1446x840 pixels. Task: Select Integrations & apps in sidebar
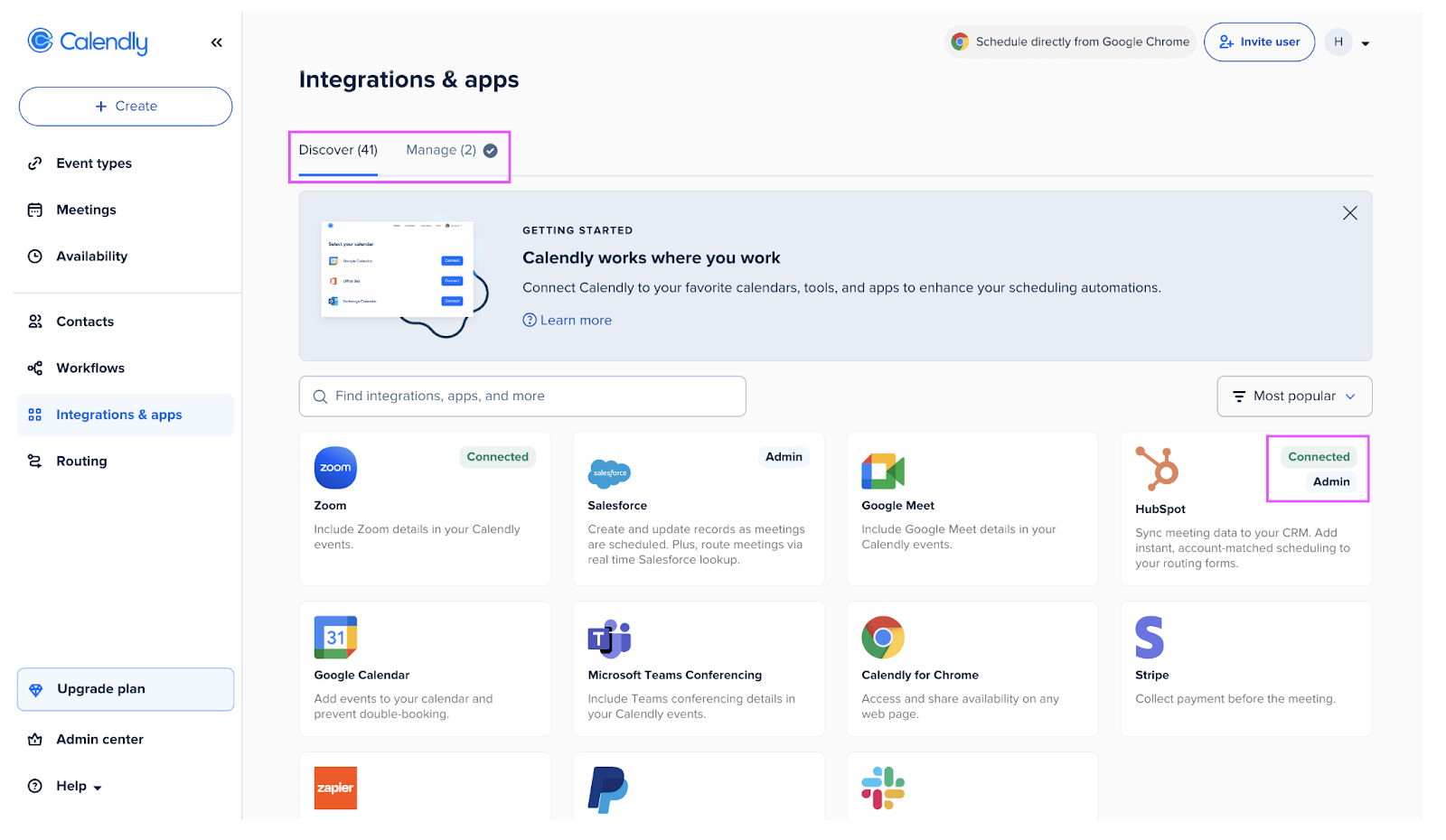coord(126,415)
